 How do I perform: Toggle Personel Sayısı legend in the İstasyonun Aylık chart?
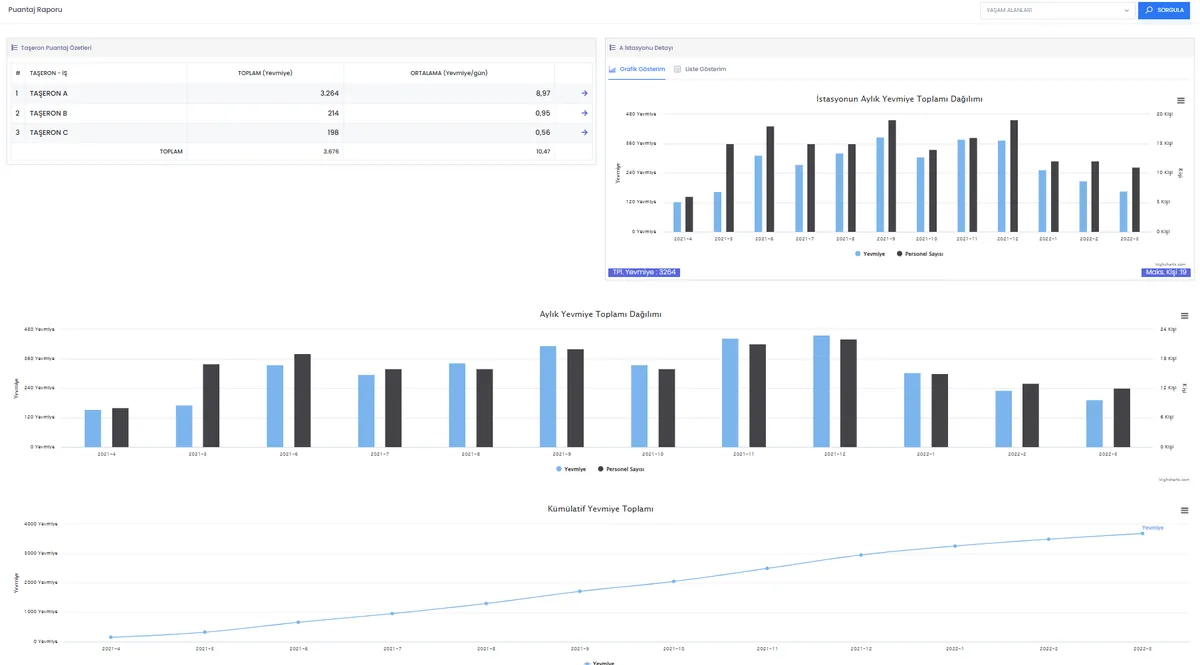[x=920, y=254]
